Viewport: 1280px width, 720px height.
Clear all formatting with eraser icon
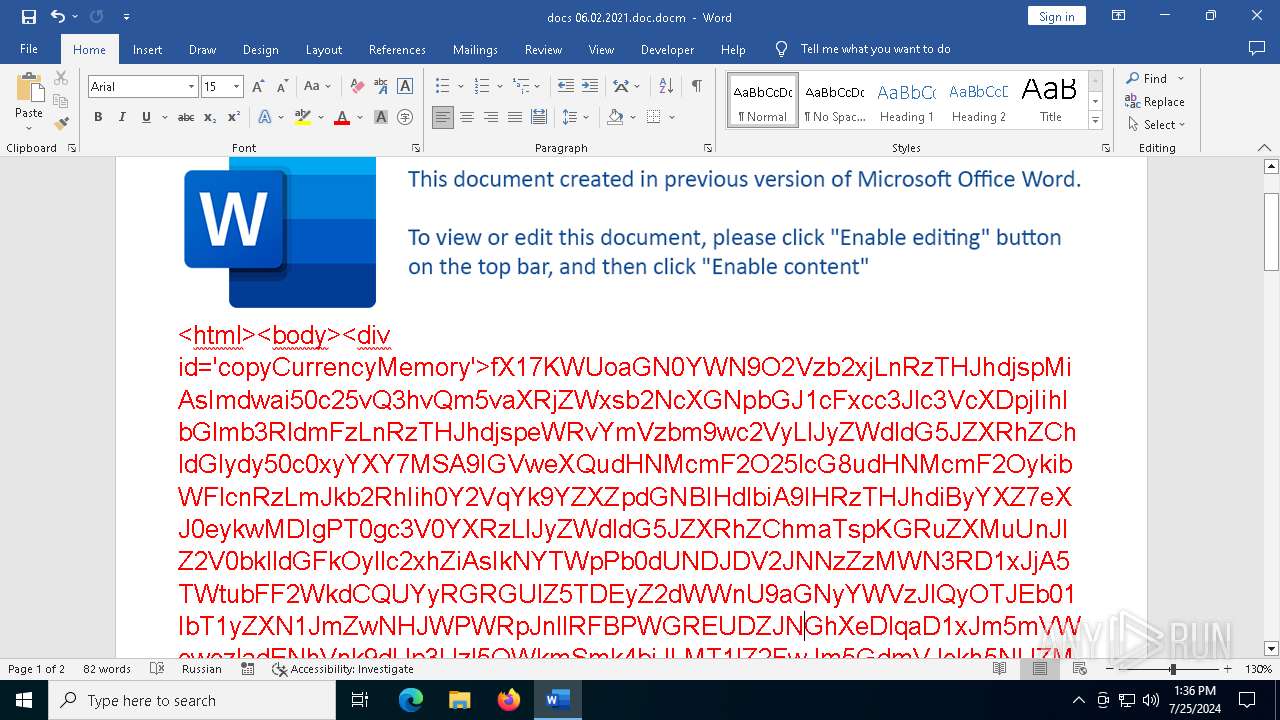pyautogui.click(x=357, y=87)
